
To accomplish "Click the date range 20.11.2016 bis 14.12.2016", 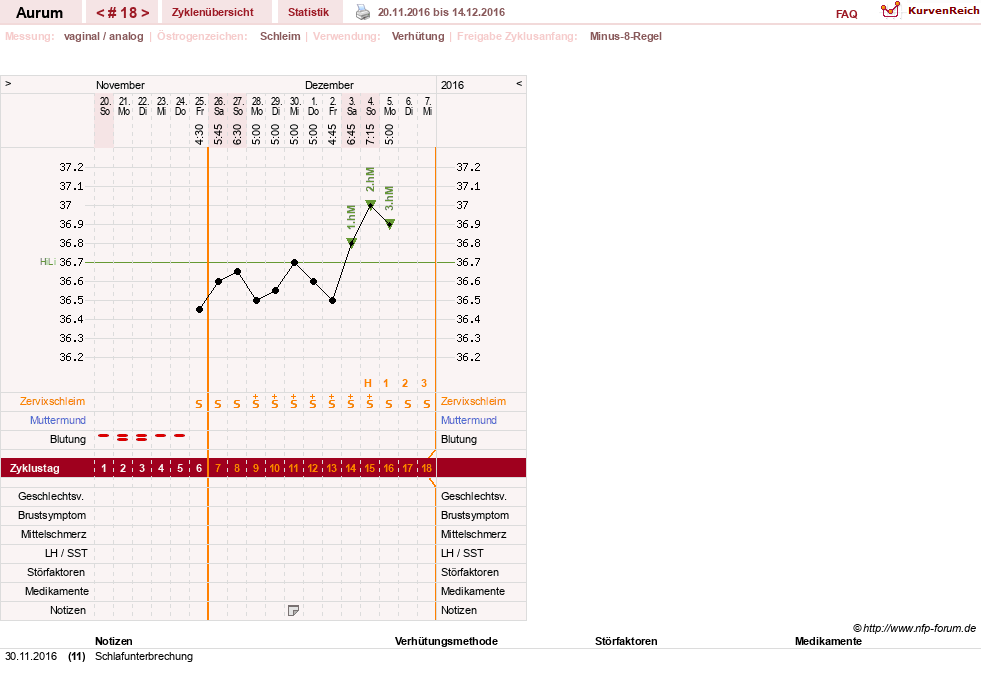I will 441,12.
